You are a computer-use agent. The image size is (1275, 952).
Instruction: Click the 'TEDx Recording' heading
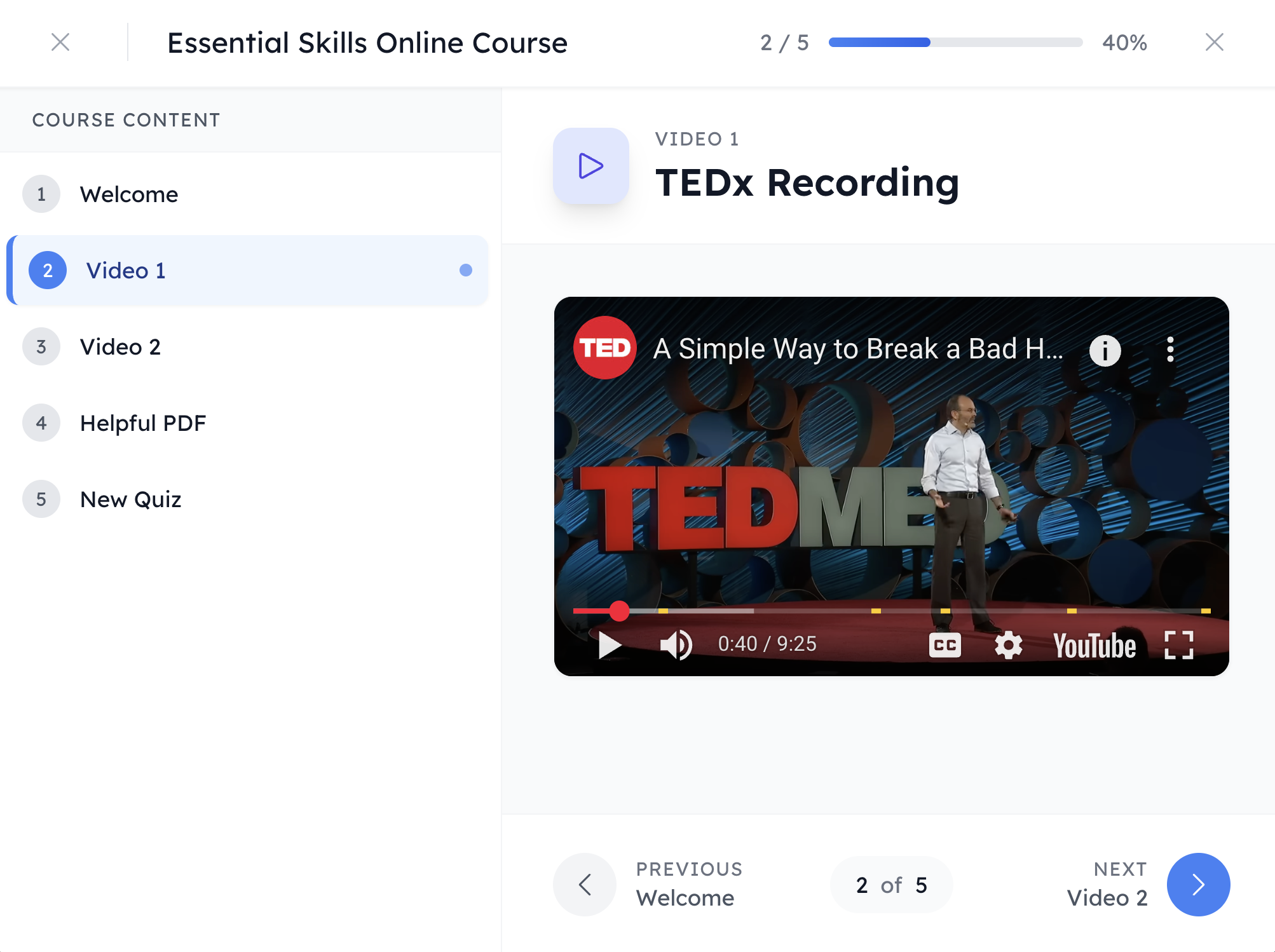click(807, 183)
